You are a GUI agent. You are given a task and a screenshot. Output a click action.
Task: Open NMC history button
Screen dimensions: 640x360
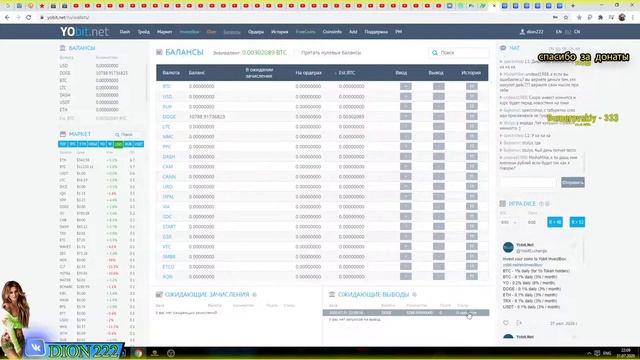click(x=471, y=136)
